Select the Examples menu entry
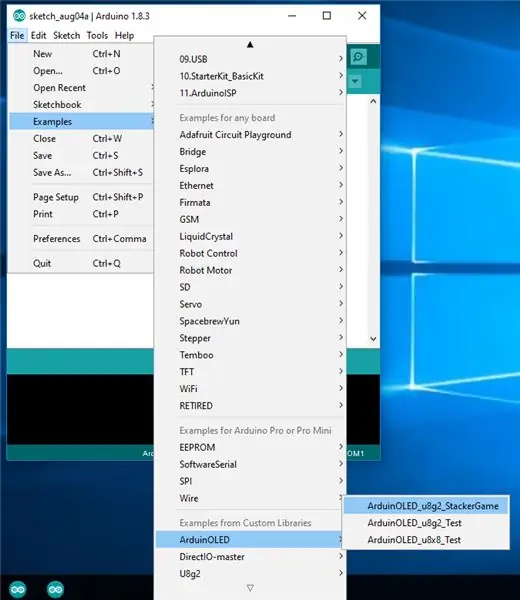520x600 pixels. (81, 121)
